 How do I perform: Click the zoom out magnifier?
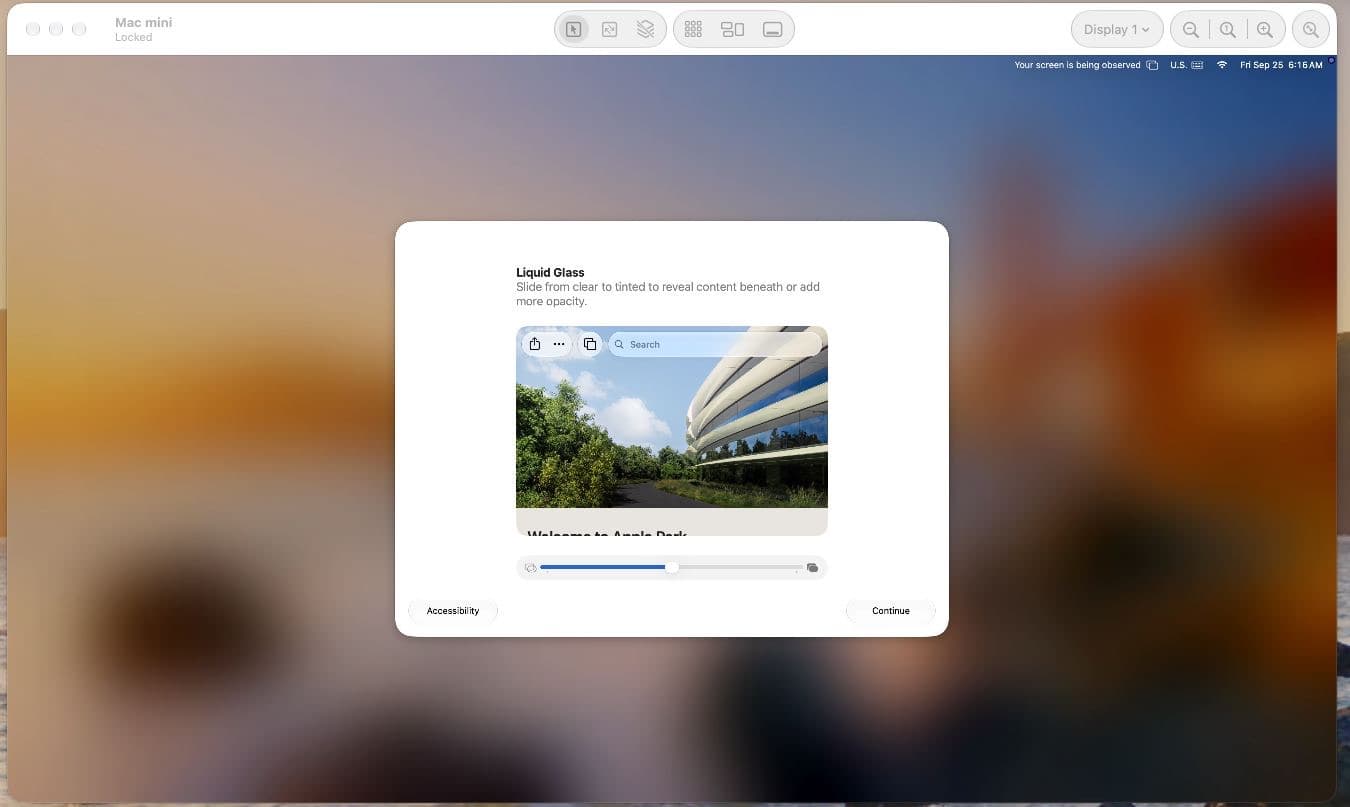[1191, 30]
